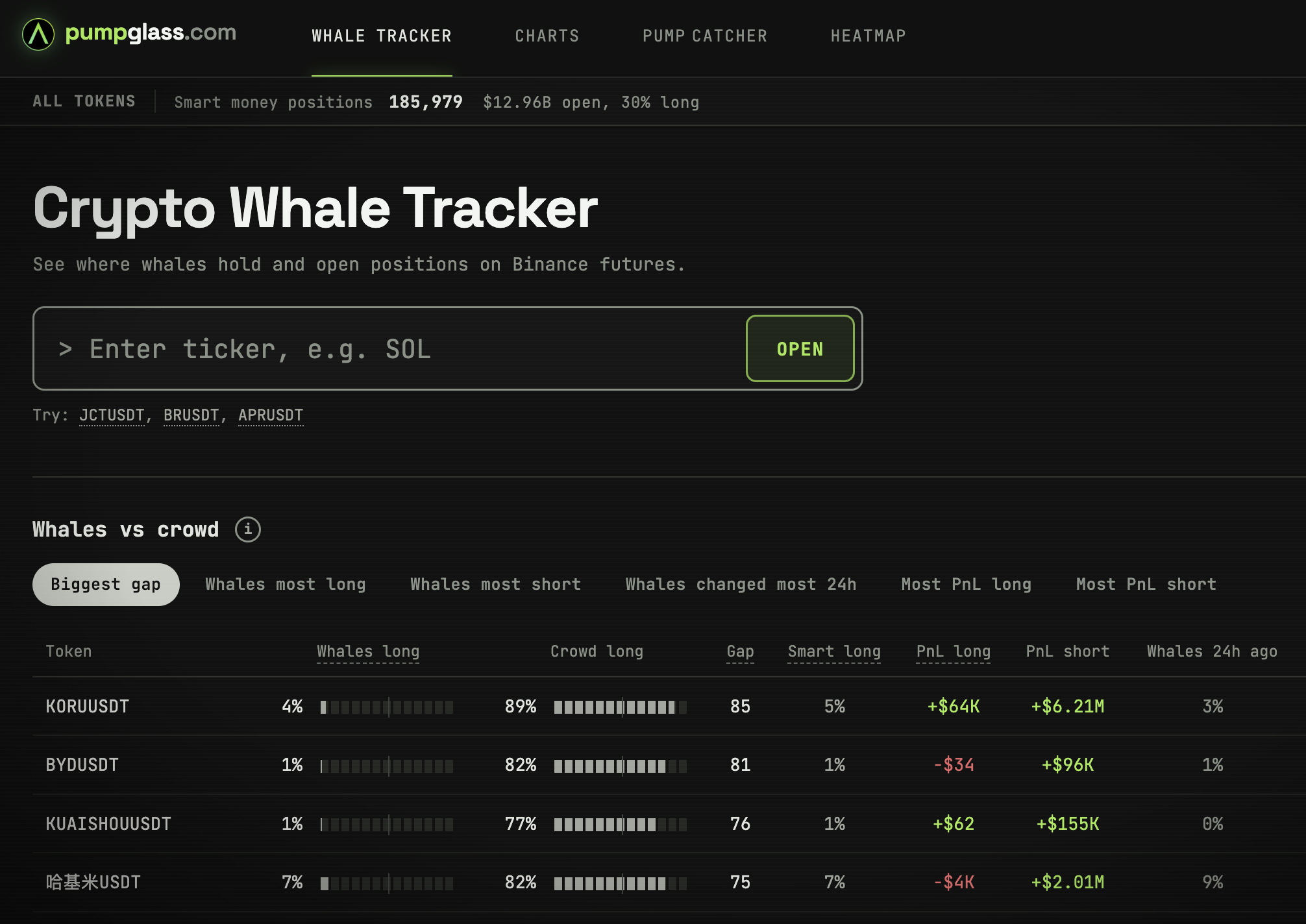Click the OPEN button
This screenshot has width=1306, height=924.
coord(800,349)
